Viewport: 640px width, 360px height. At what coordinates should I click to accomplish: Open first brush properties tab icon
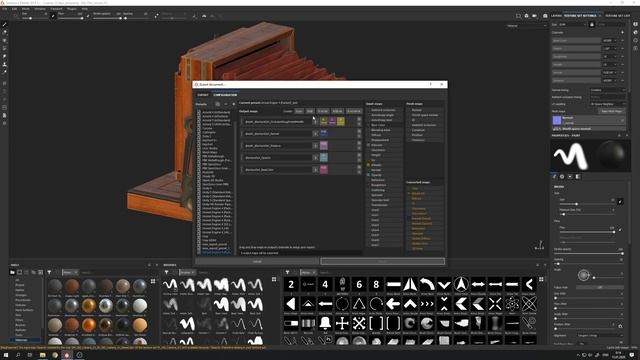click(554, 177)
